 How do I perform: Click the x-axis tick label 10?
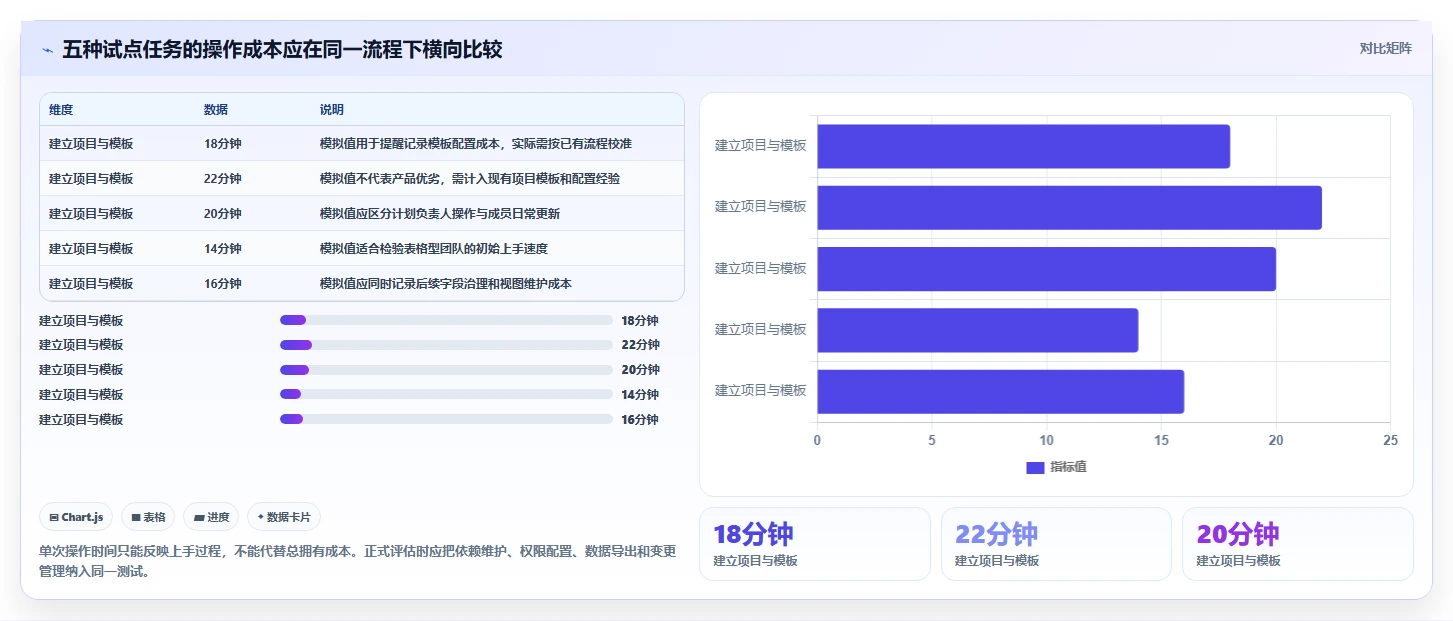point(1046,441)
